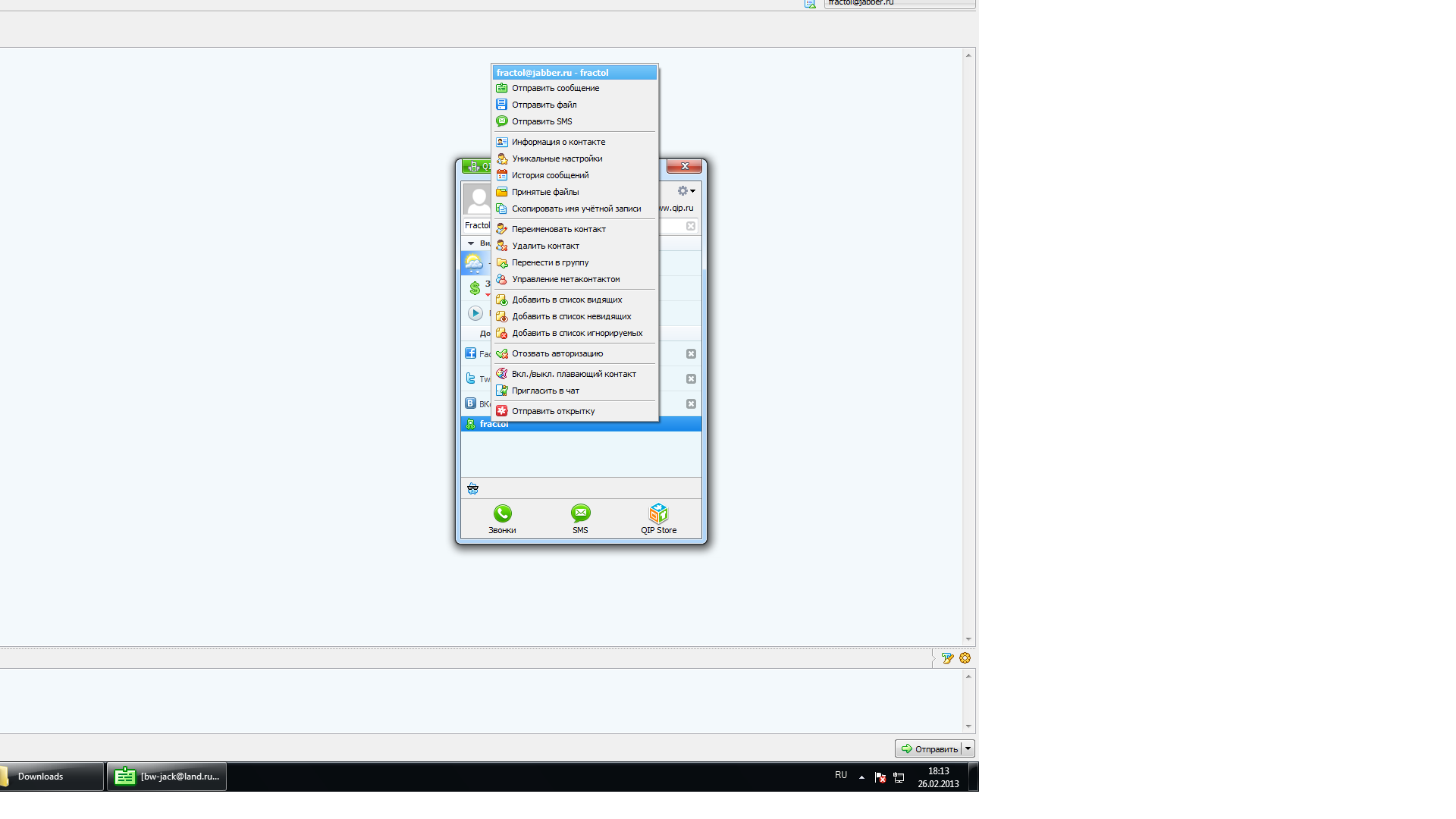The image size is (1456, 819).
Task: Click the История сообщений calendar icon
Action: click(x=501, y=175)
